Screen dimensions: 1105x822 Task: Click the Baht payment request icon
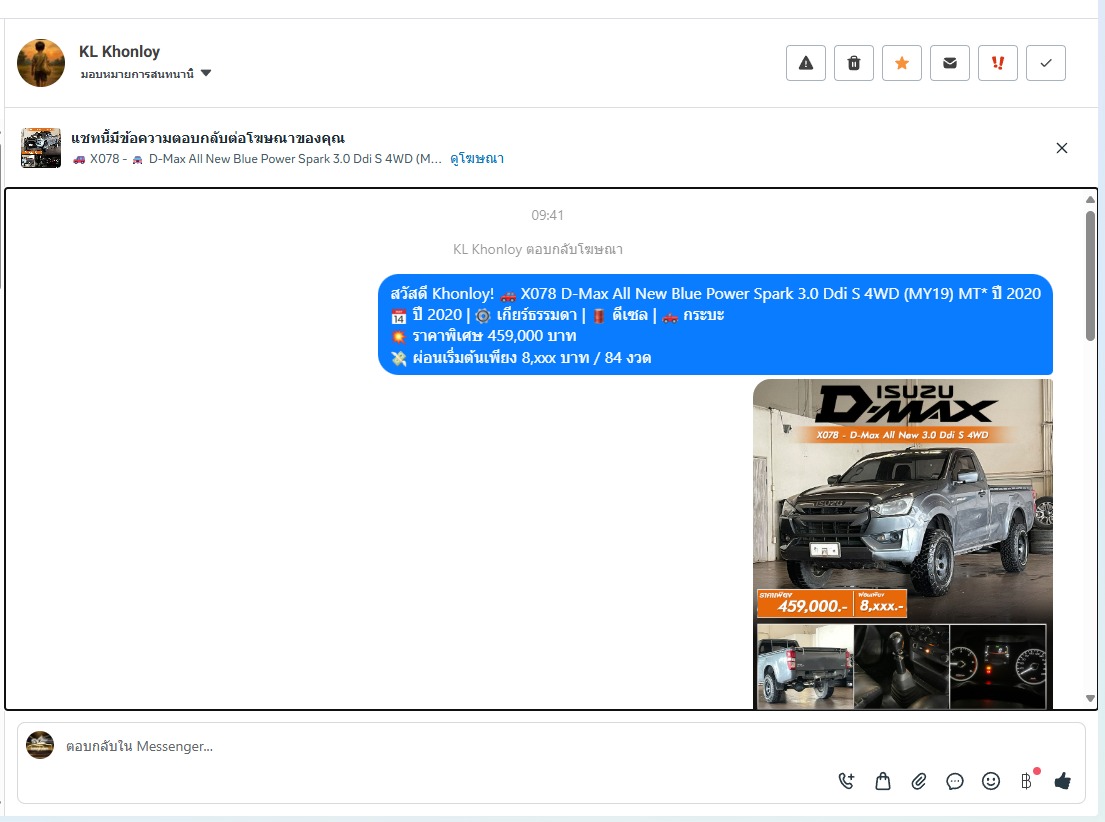pyautogui.click(x=1026, y=781)
